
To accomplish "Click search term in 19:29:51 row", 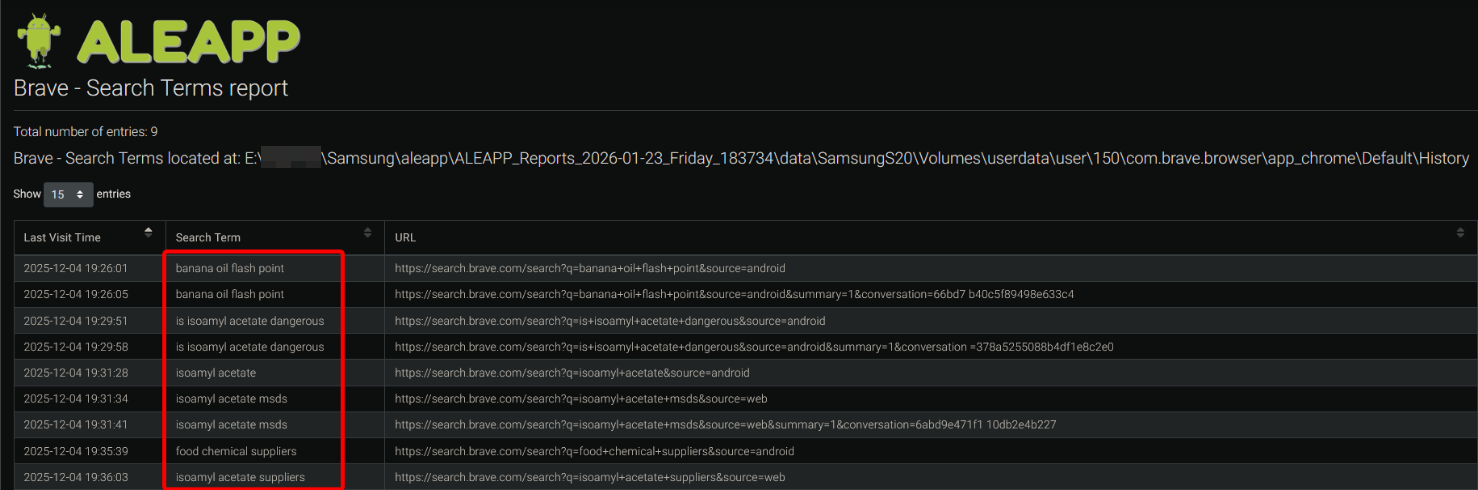I will (250, 321).
